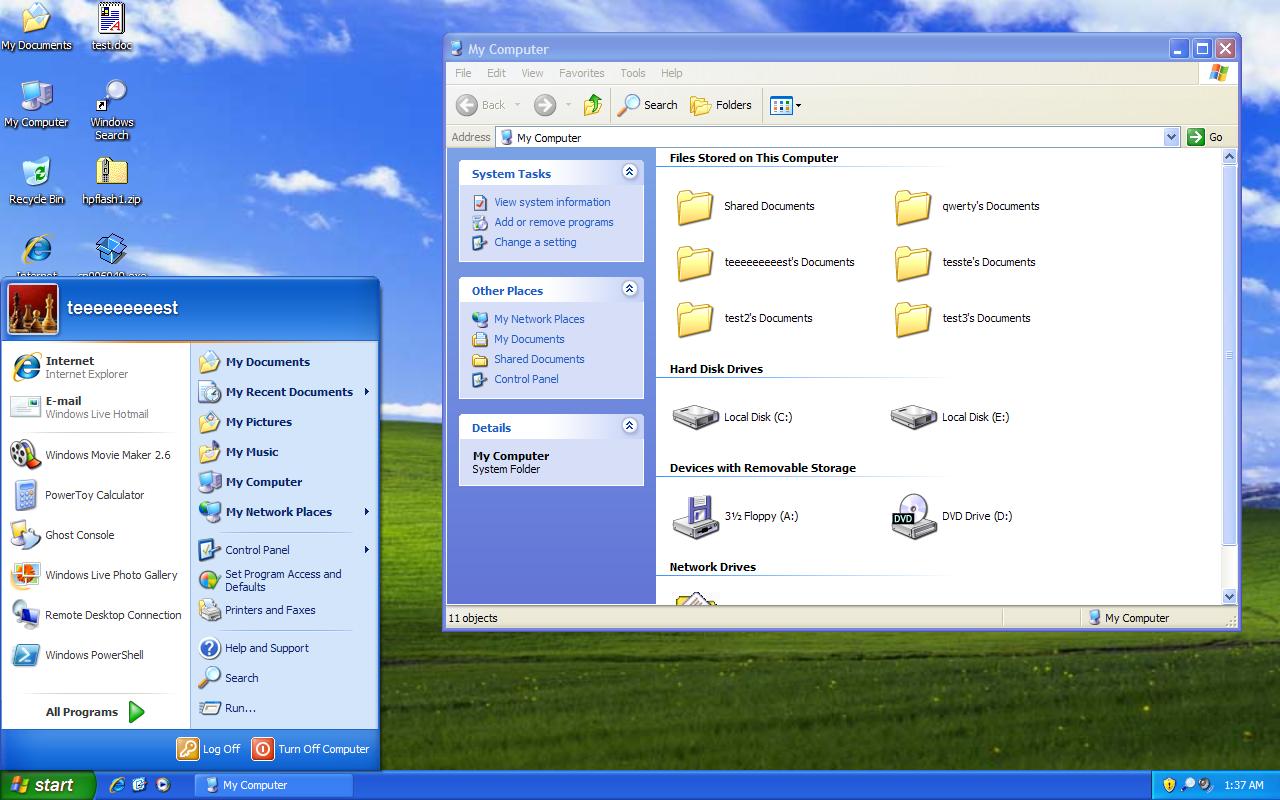Image resolution: width=1280 pixels, height=800 pixels.
Task: Launch Windows Movie Maker 2.6
Action: tap(96, 455)
